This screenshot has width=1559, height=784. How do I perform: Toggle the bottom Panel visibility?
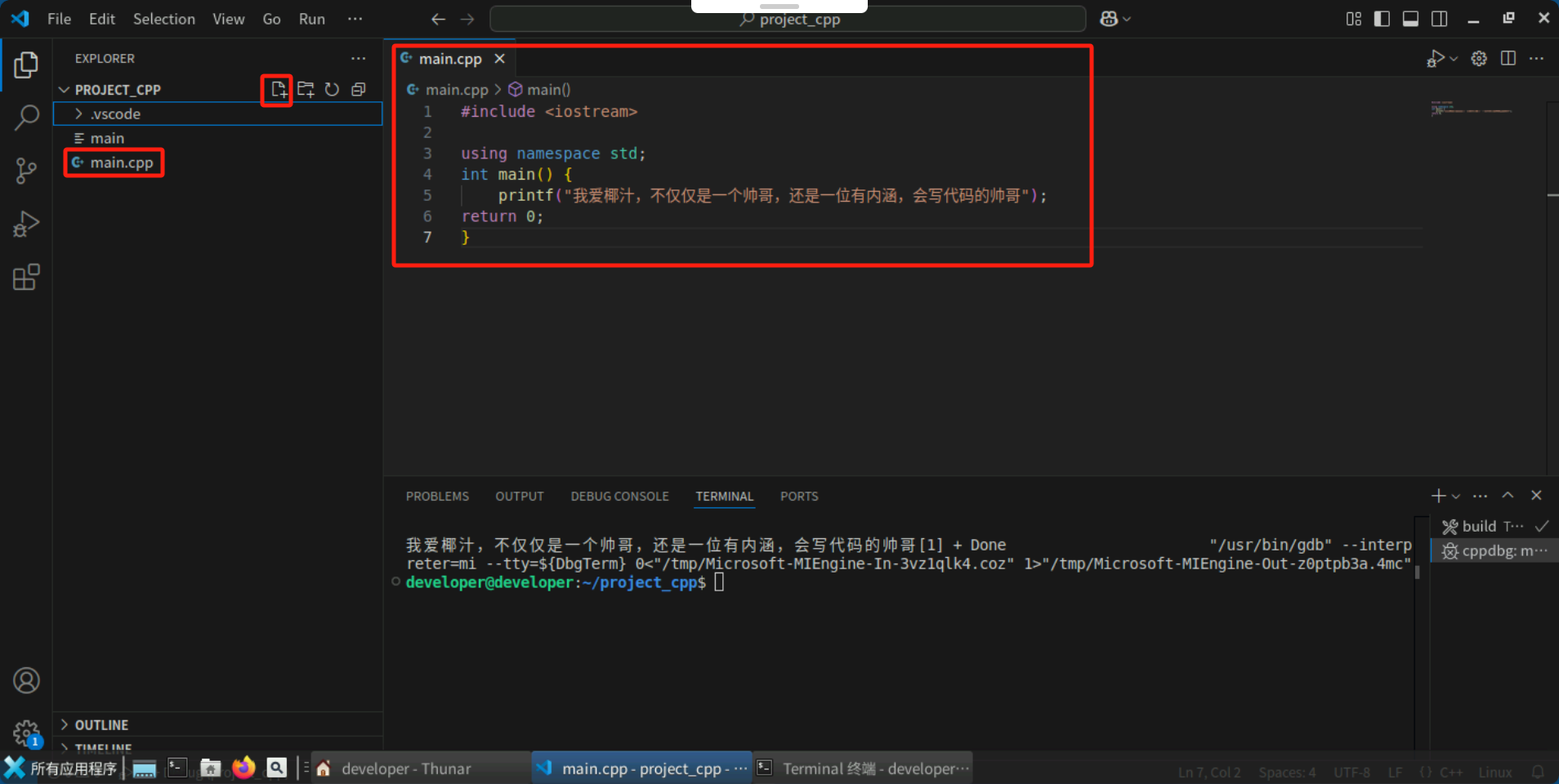(1411, 18)
